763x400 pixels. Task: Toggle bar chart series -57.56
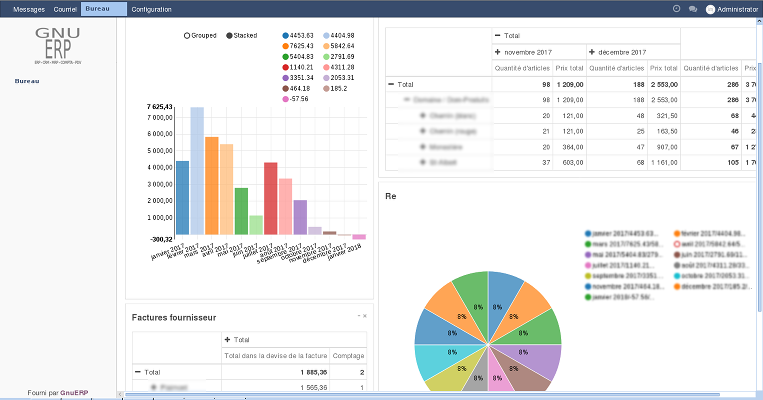(295, 99)
